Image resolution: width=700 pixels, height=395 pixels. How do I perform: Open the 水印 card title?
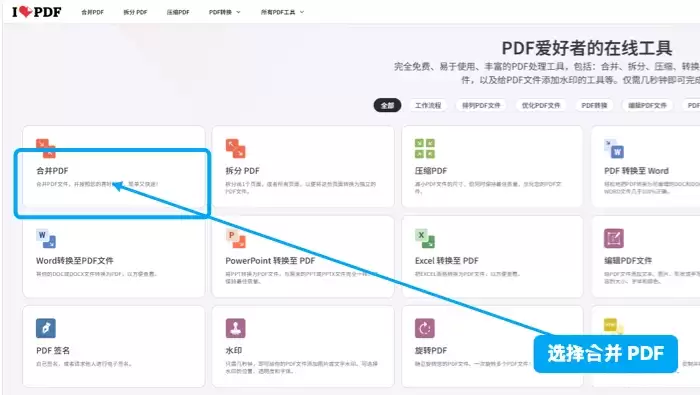tap(234, 350)
